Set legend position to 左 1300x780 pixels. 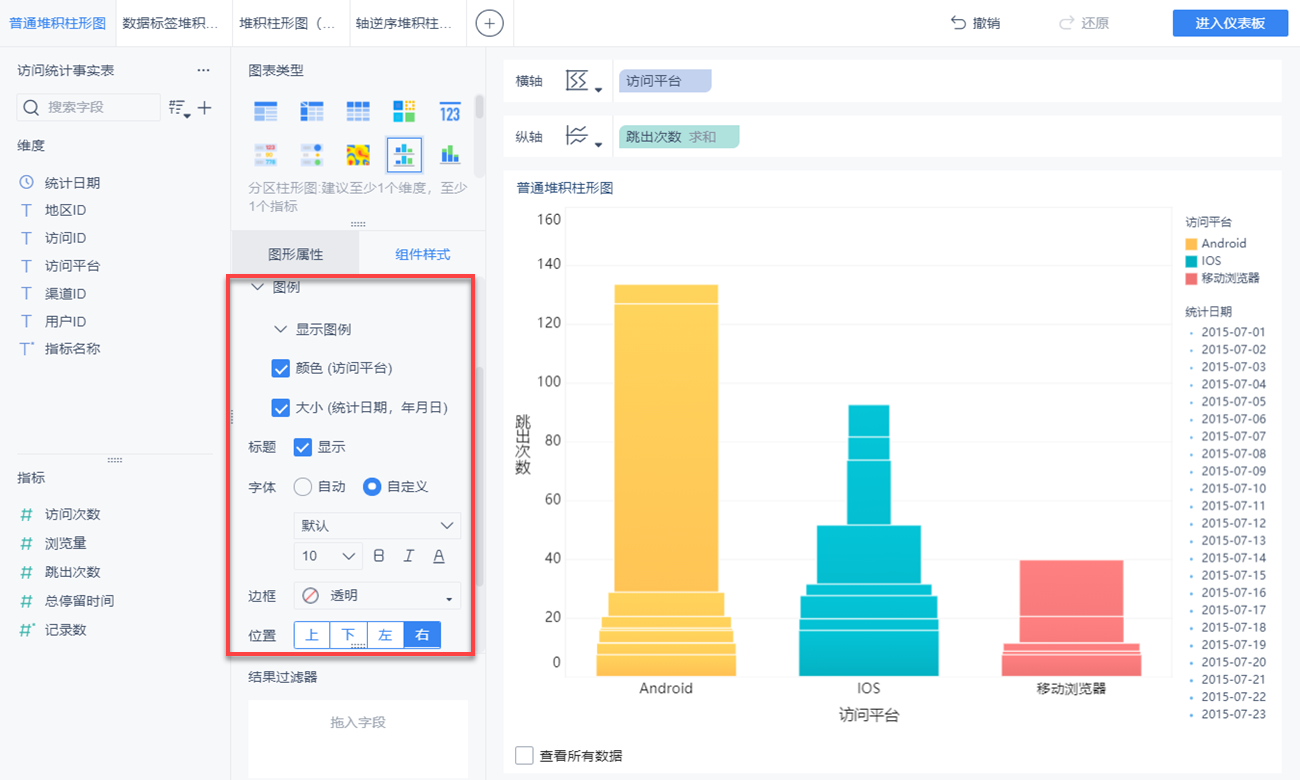pyautogui.click(x=385, y=635)
